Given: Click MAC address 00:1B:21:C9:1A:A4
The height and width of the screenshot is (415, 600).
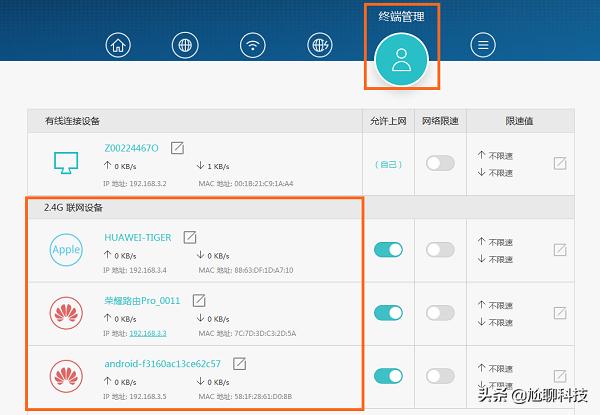Looking at the screenshot, I should point(264,184).
